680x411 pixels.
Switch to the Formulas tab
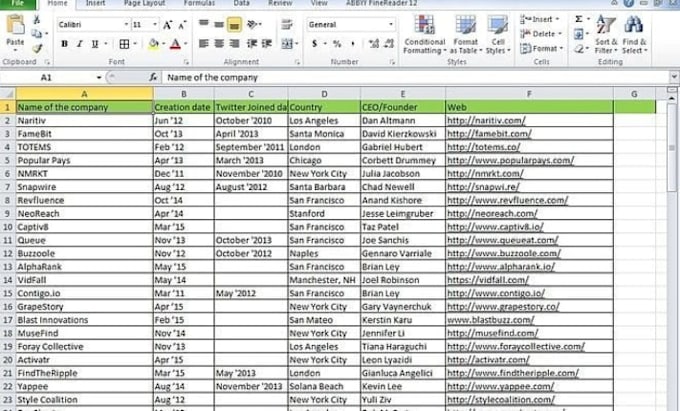click(199, 3)
